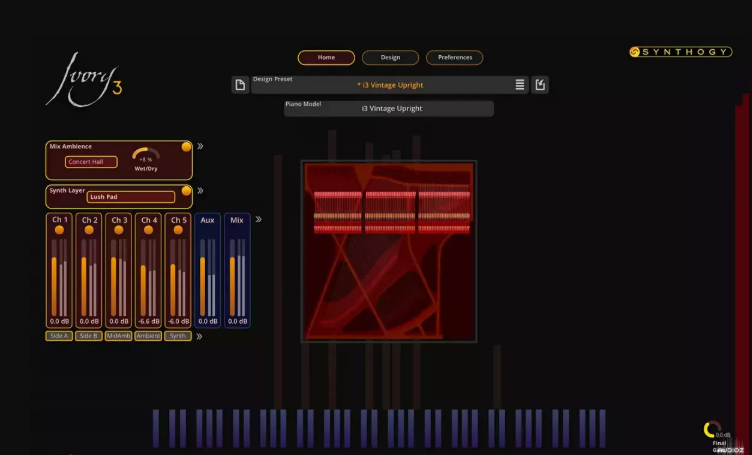
Task: Click the Aux channel fader
Action: [x=202, y=278]
